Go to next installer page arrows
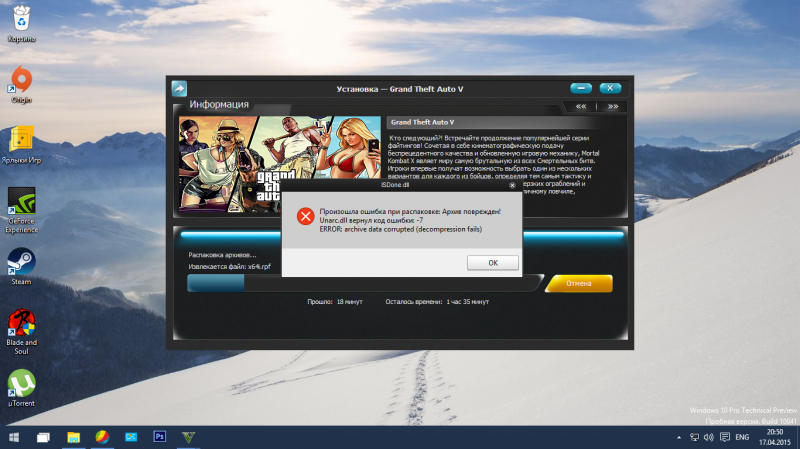 [x=613, y=106]
